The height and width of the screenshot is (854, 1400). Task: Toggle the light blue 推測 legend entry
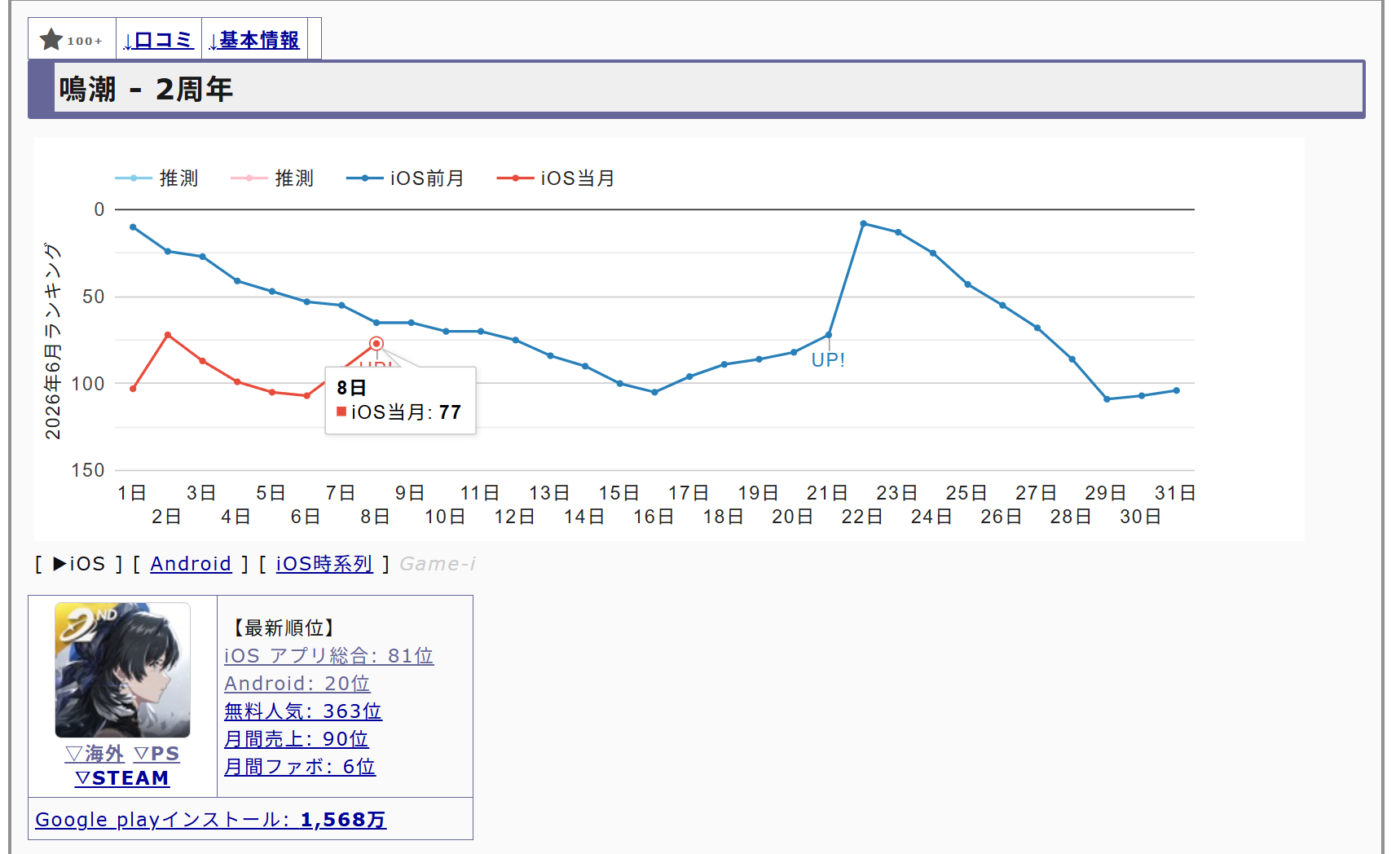pyautogui.click(x=157, y=178)
